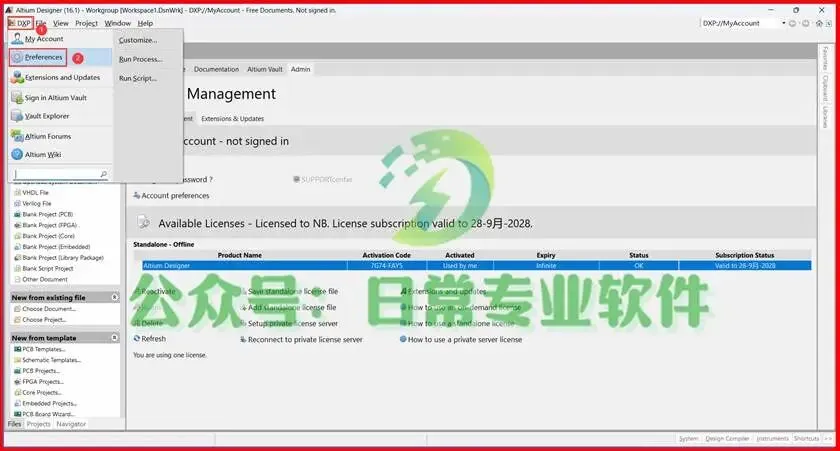Viewport: 840px width, 451px height.
Task: Click the Vault Explorer icon
Action: [17, 116]
